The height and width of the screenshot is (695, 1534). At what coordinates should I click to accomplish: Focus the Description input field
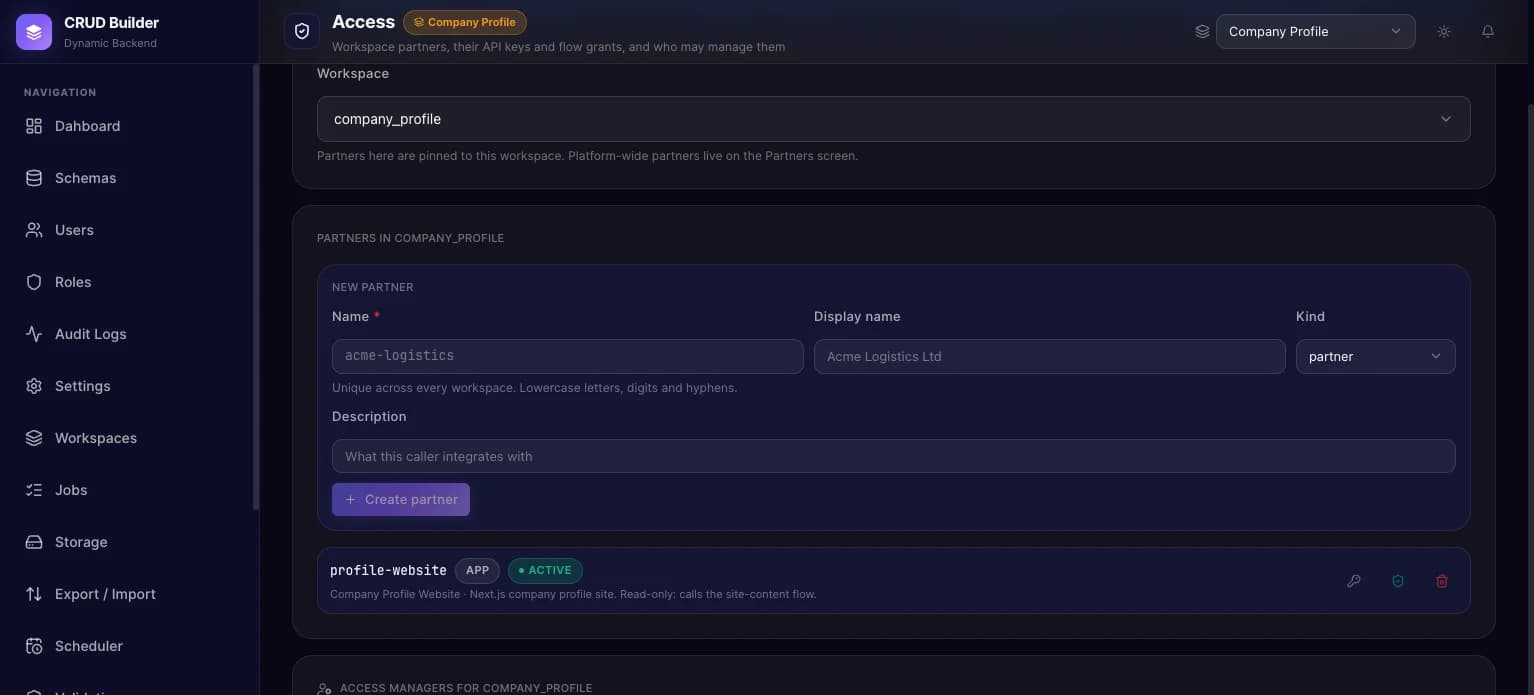893,456
